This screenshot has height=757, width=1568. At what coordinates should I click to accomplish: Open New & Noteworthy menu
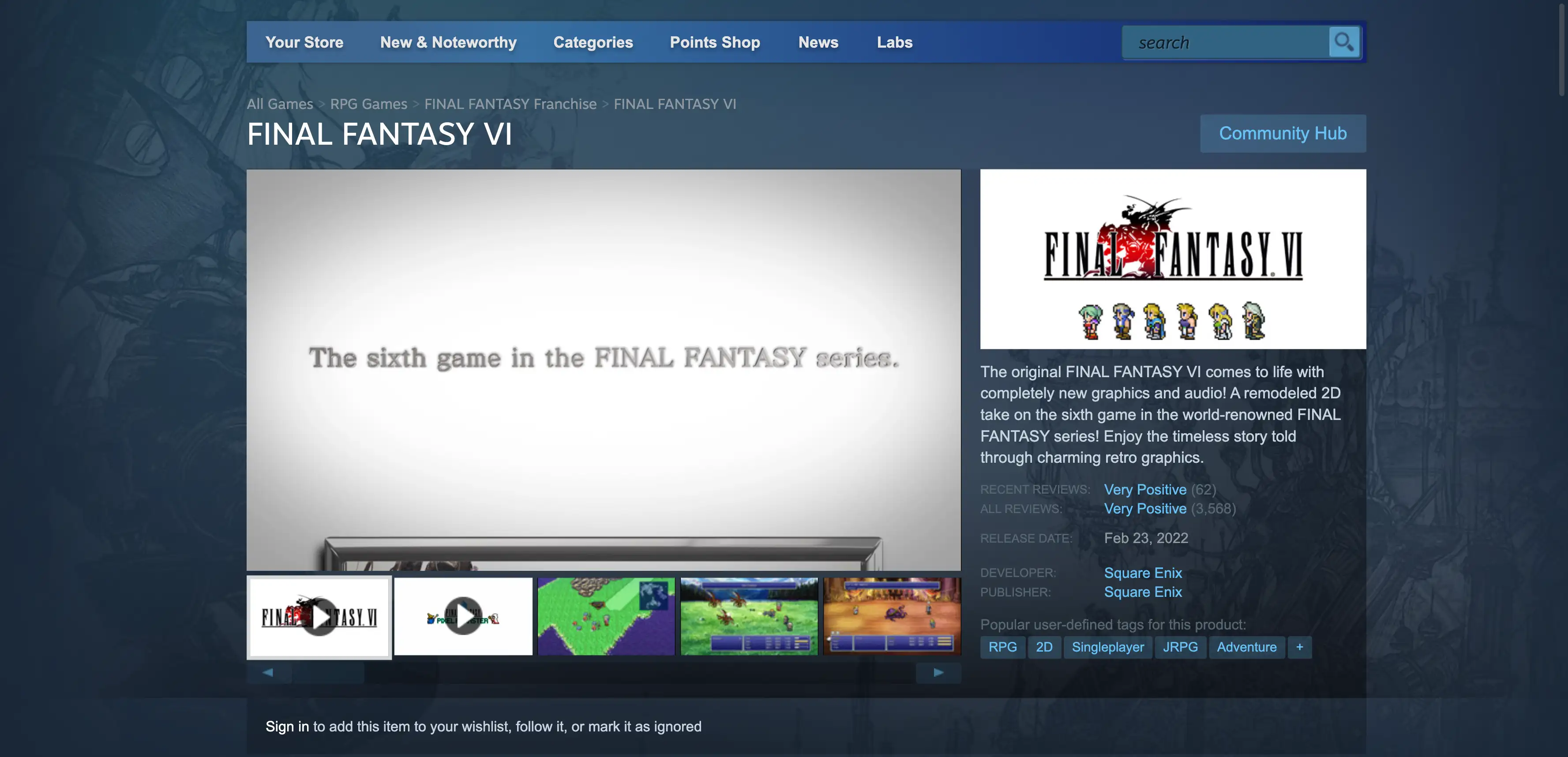(x=449, y=42)
